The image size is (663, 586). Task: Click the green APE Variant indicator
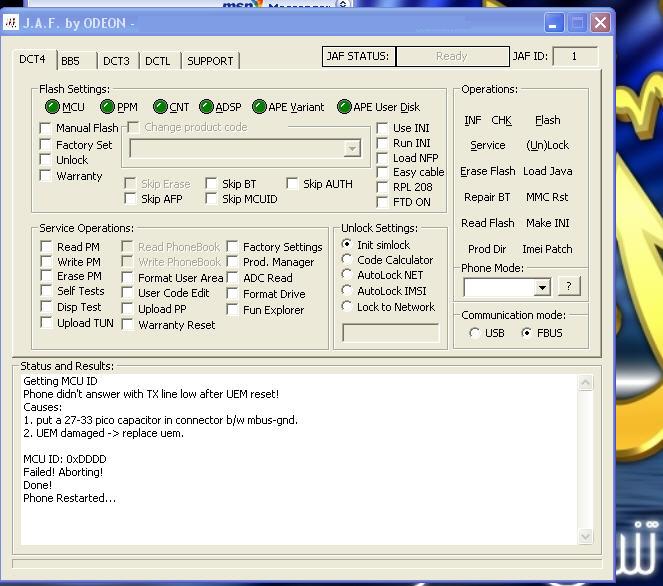[x=259, y=107]
